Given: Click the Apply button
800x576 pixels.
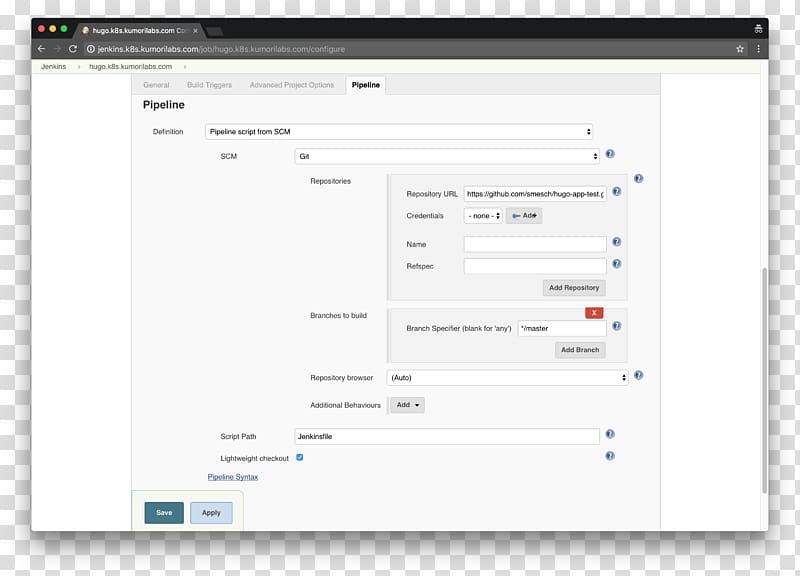Looking at the screenshot, I should pos(211,513).
